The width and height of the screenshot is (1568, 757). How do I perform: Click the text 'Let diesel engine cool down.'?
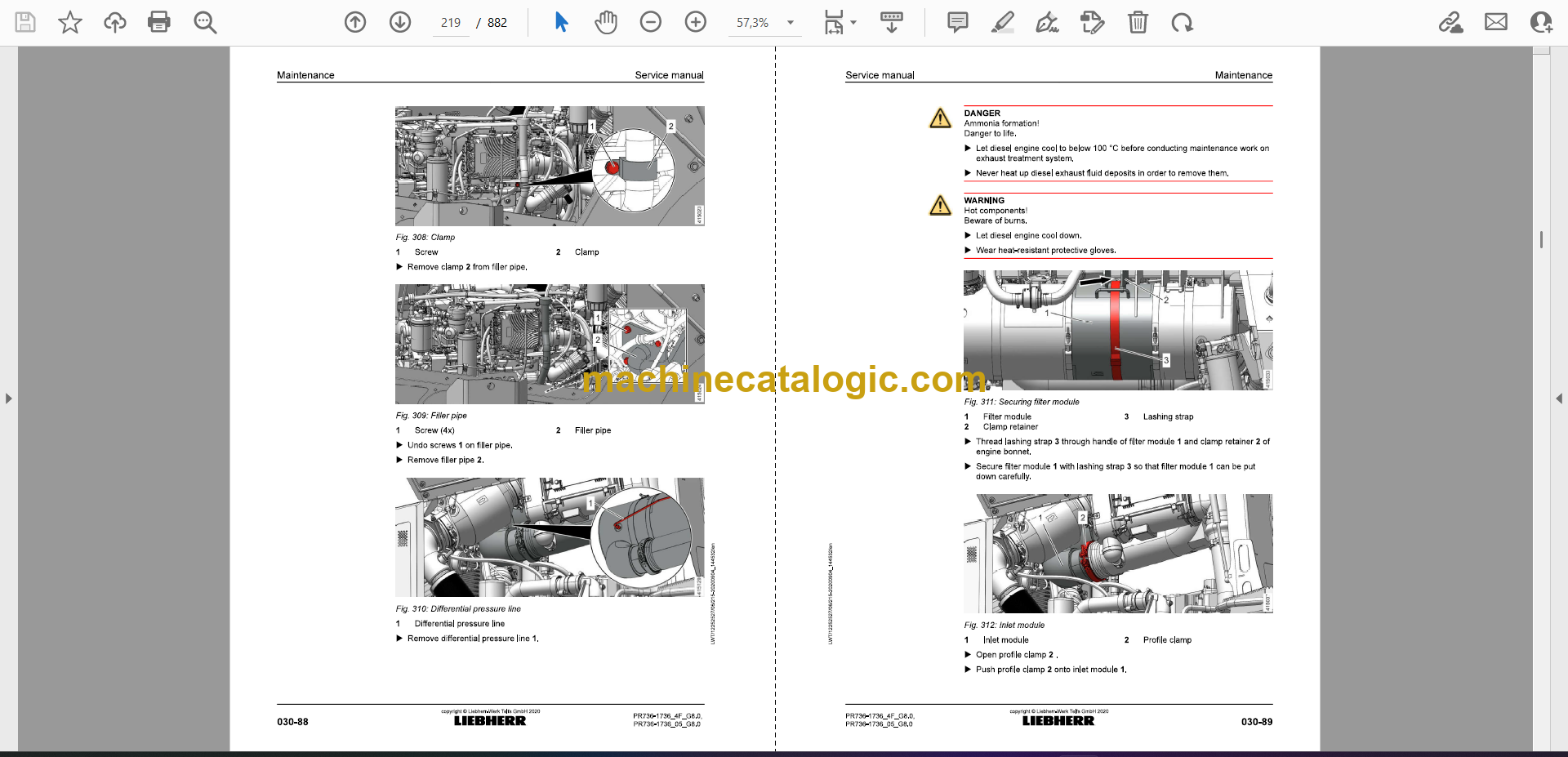[1029, 235]
